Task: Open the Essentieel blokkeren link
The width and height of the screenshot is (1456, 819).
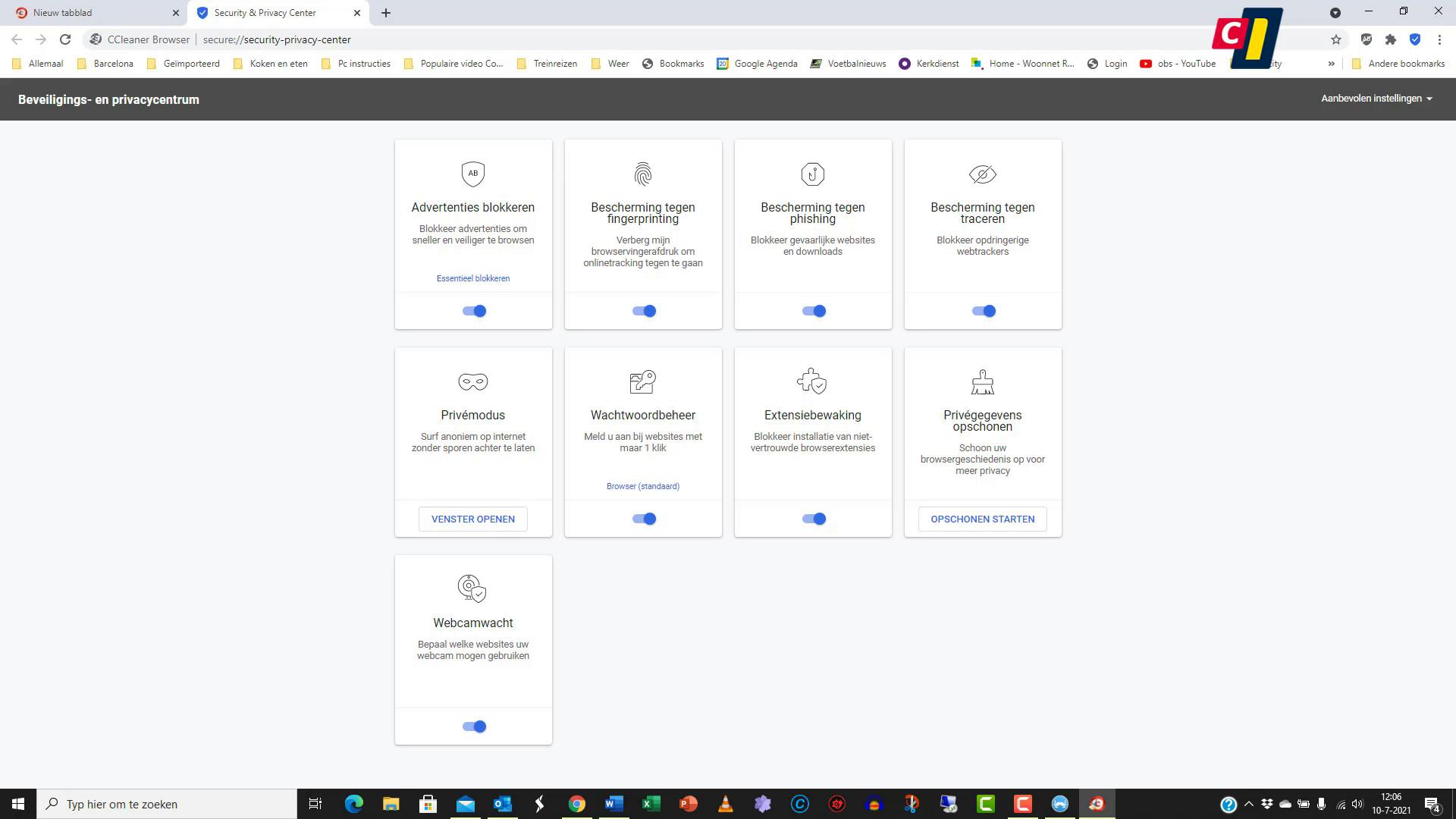Action: [x=472, y=278]
